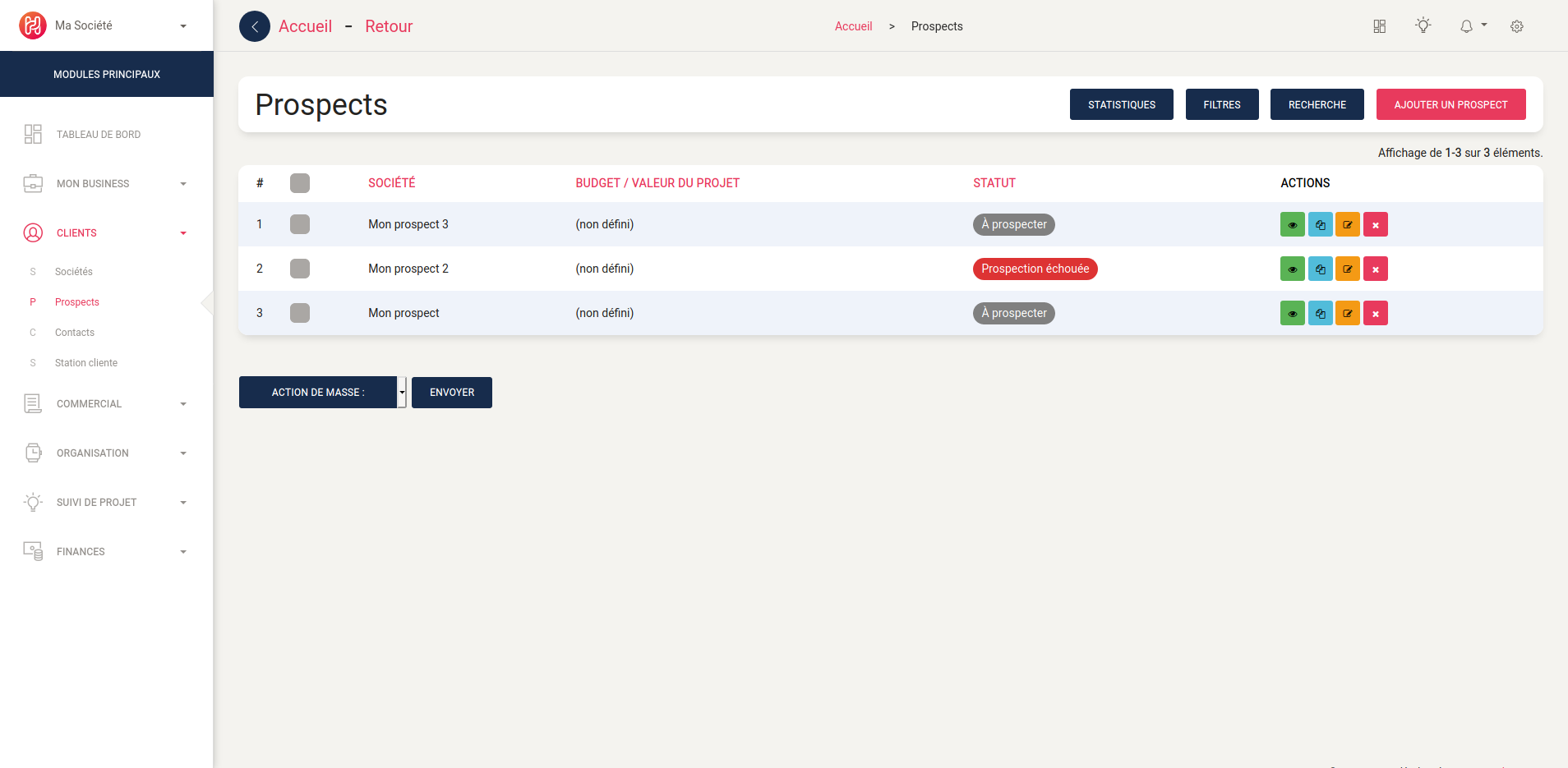Click the back arrow circle next to Accueil
Viewport: 1568px width, 768px height.
[255, 25]
